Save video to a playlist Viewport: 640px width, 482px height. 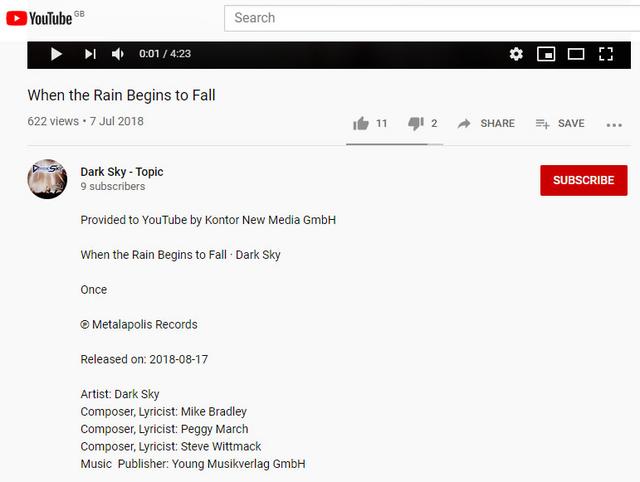[x=560, y=123]
